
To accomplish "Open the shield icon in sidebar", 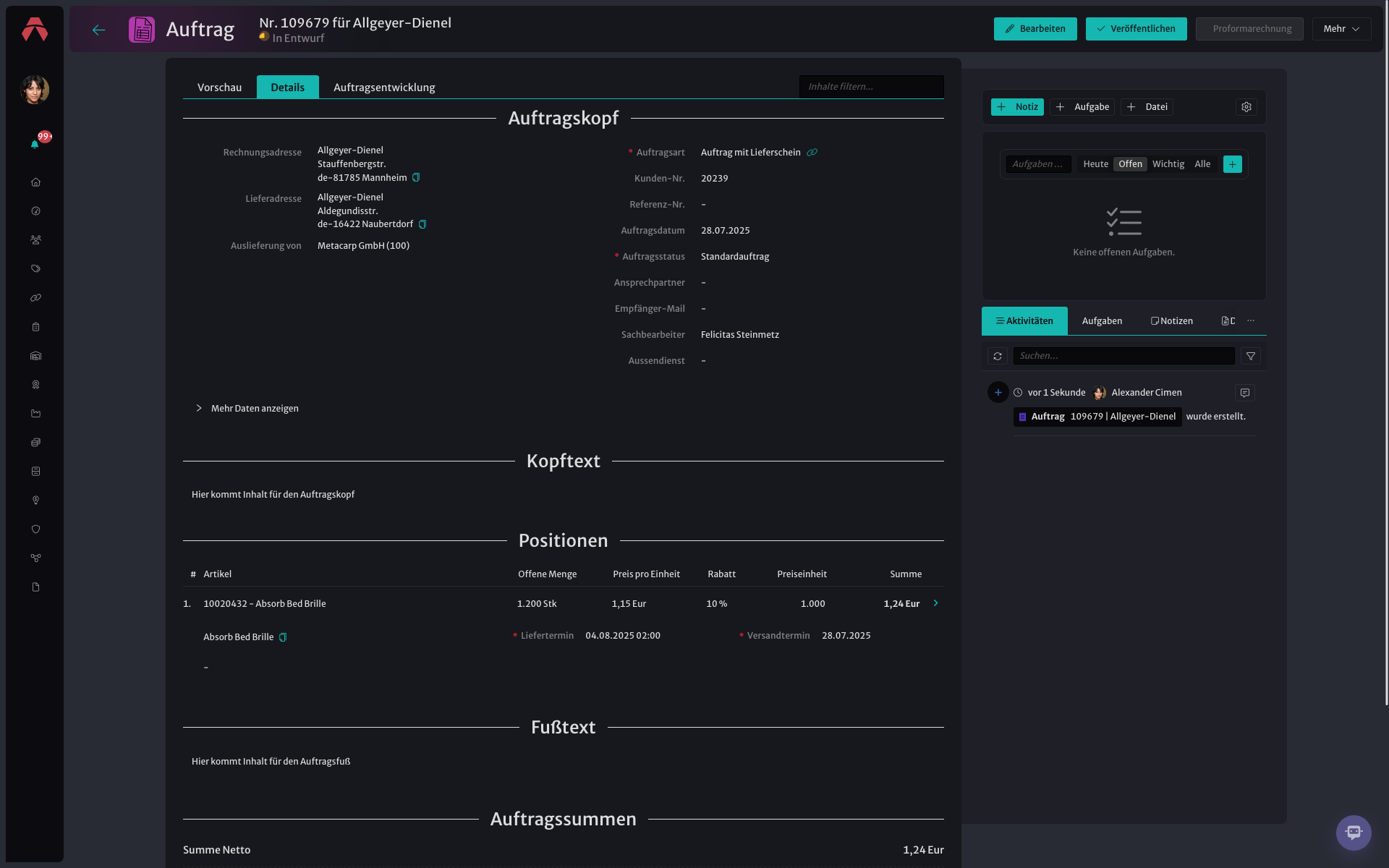I will point(35,529).
